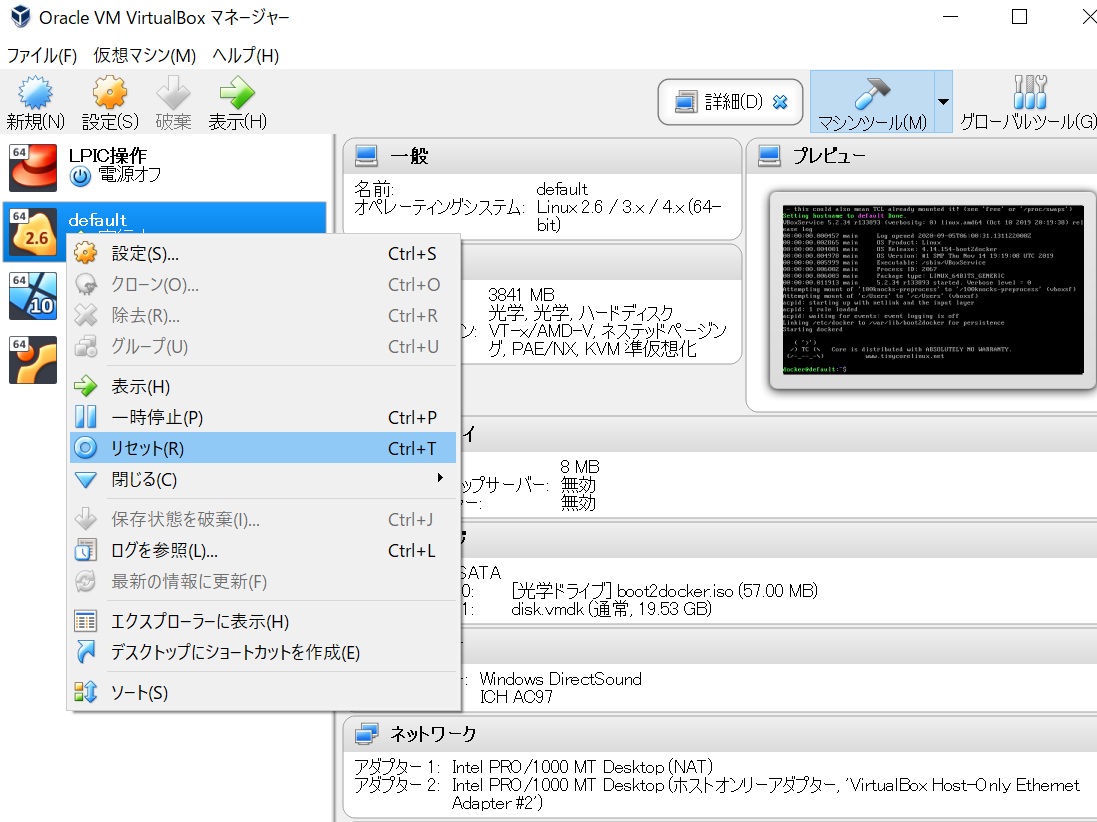Click the discard arrow icon beside 保存状態を破棄
The height and width of the screenshot is (822, 1097).
(86, 519)
